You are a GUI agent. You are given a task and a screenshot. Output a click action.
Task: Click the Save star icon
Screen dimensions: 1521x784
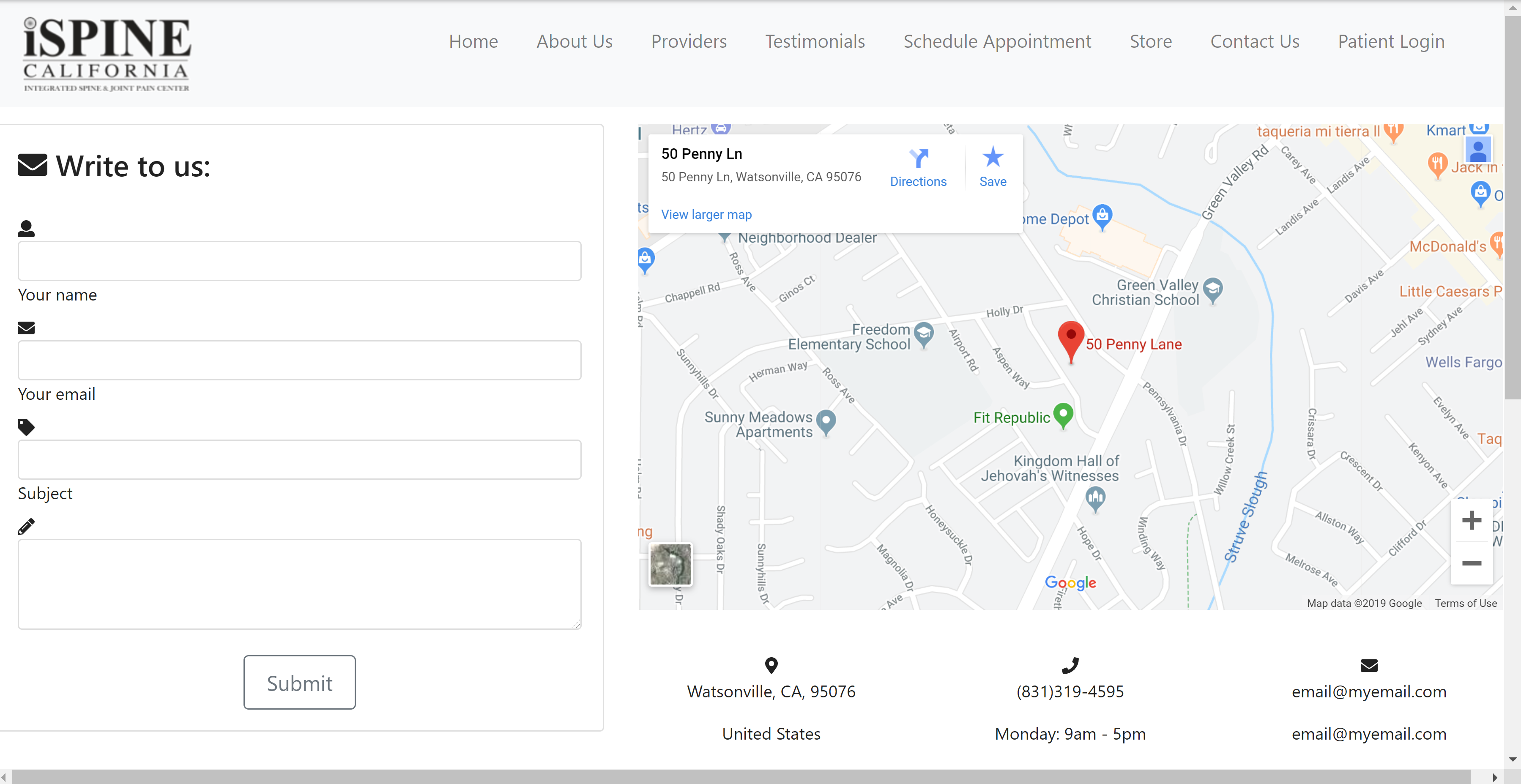pyautogui.click(x=993, y=158)
